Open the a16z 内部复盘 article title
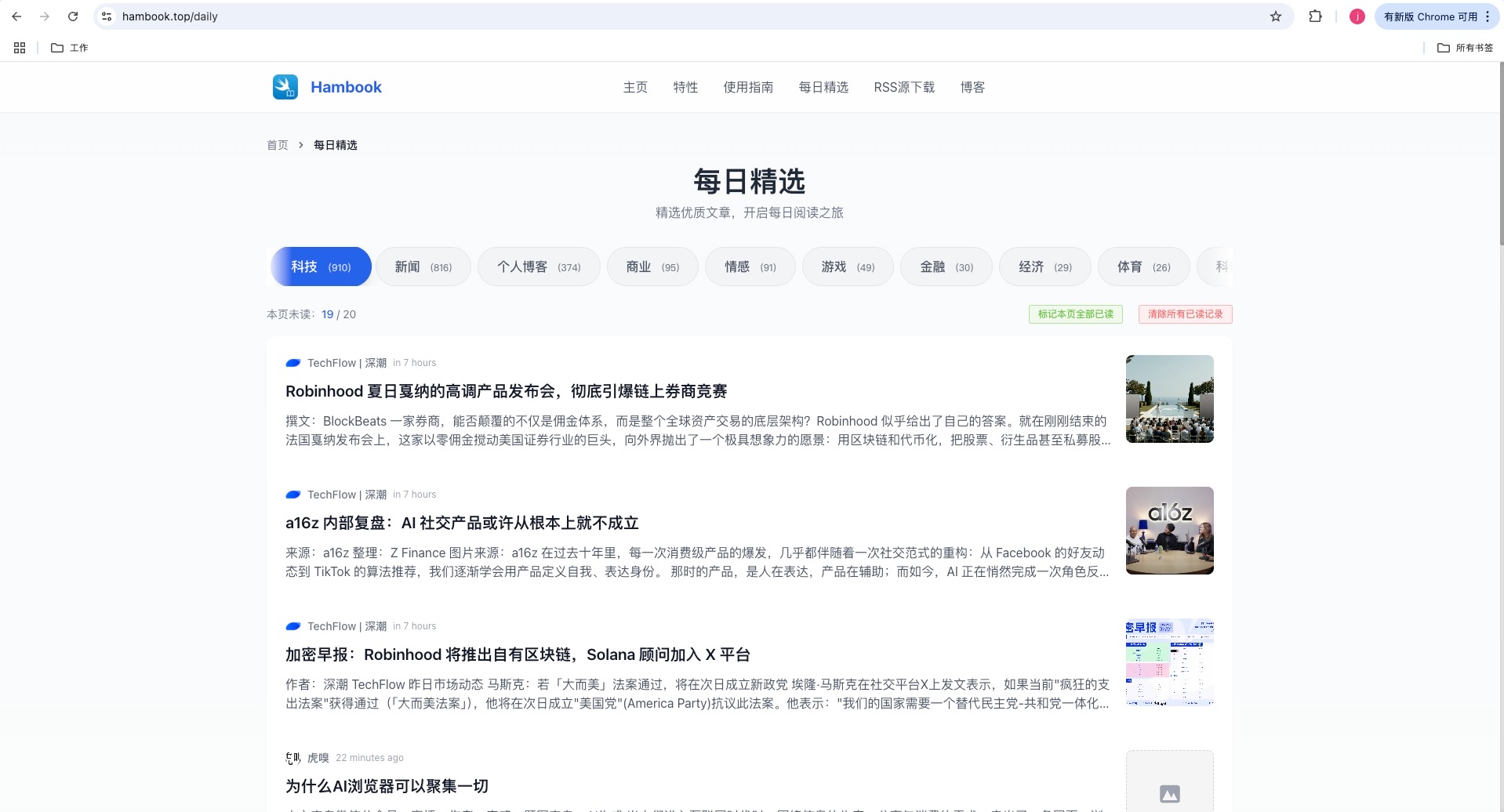The height and width of the screenshot is (812, 1504). (x=462, y=523)
